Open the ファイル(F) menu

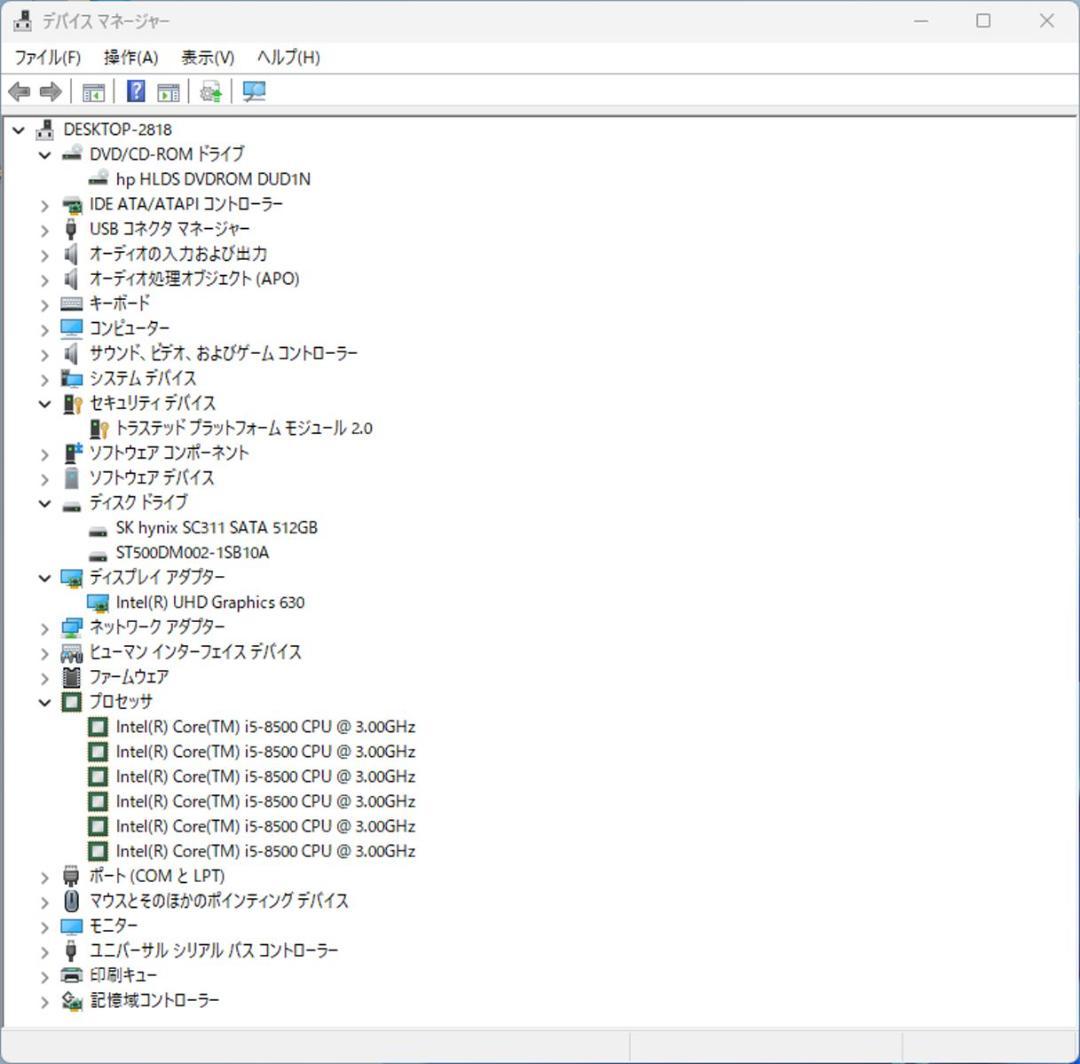click(48, 57)
